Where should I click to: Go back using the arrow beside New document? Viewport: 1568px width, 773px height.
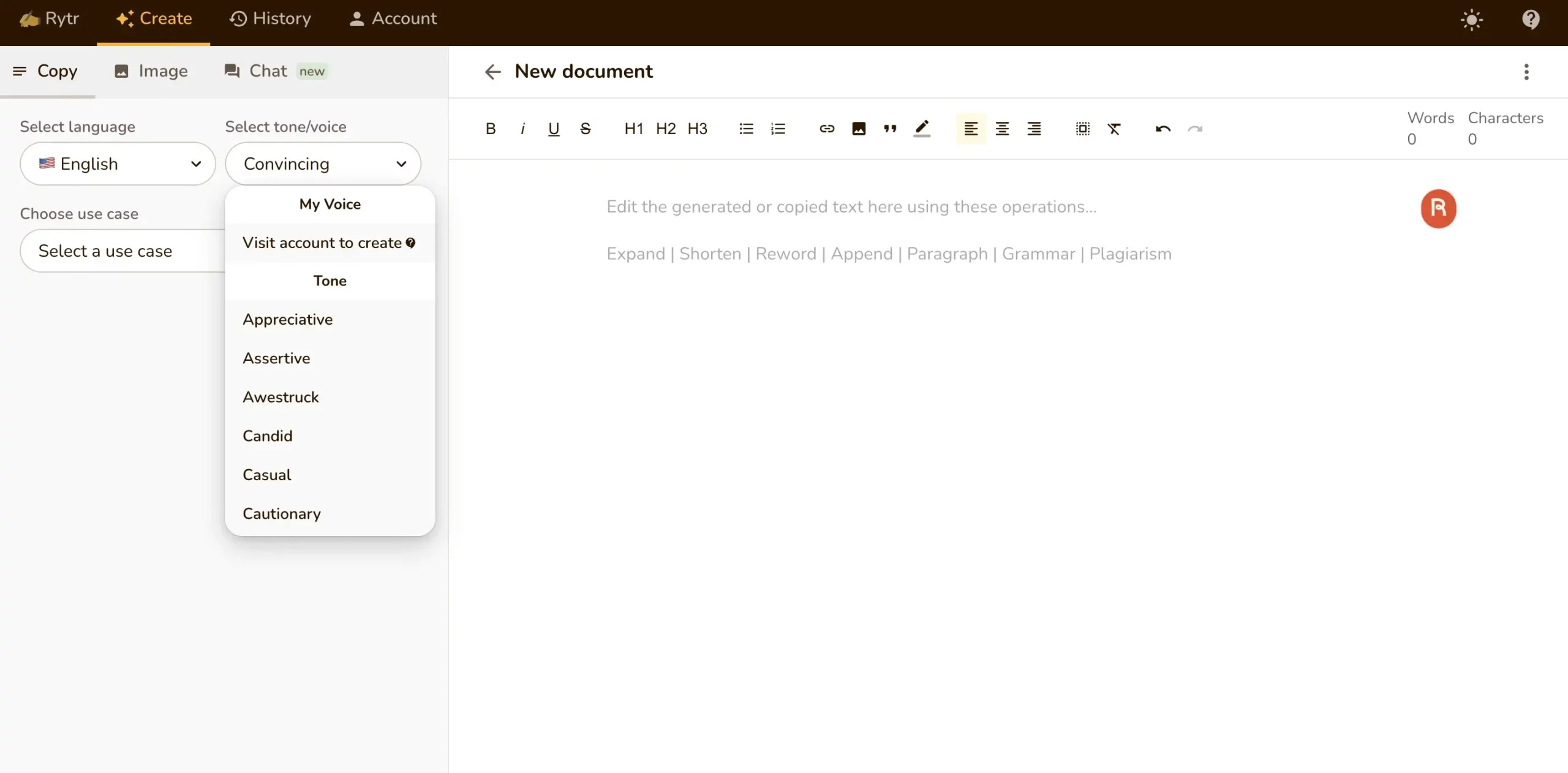pyautogui.click(x=492, y=72)
